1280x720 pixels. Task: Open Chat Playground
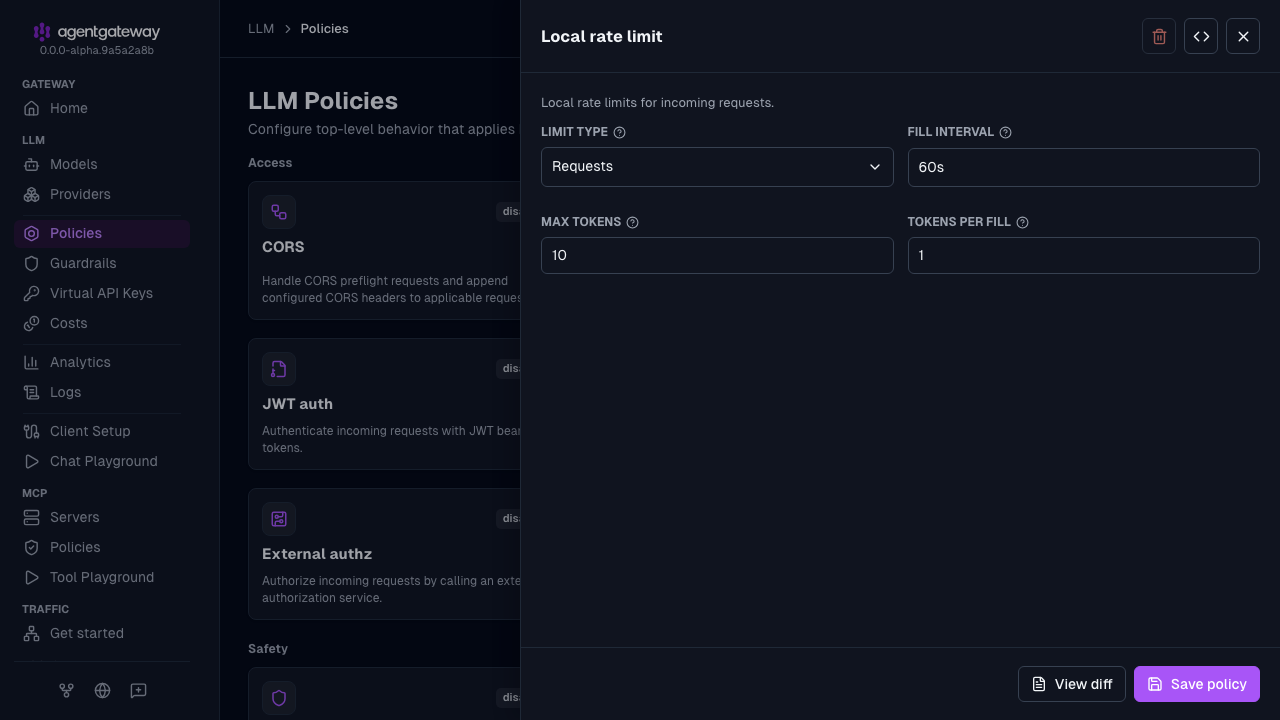(x=102, y=461)
